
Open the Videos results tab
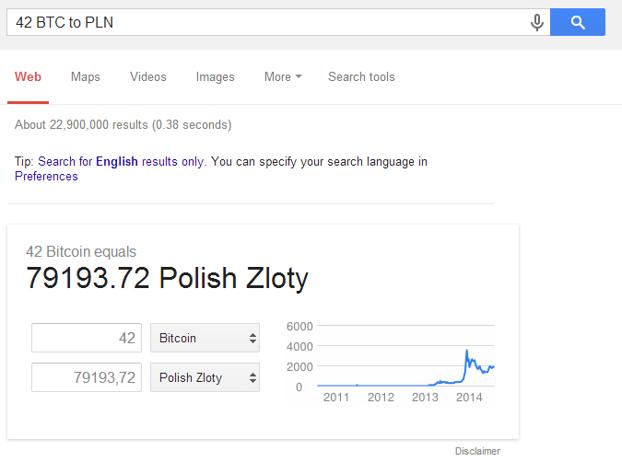click(x=148, y=77)
